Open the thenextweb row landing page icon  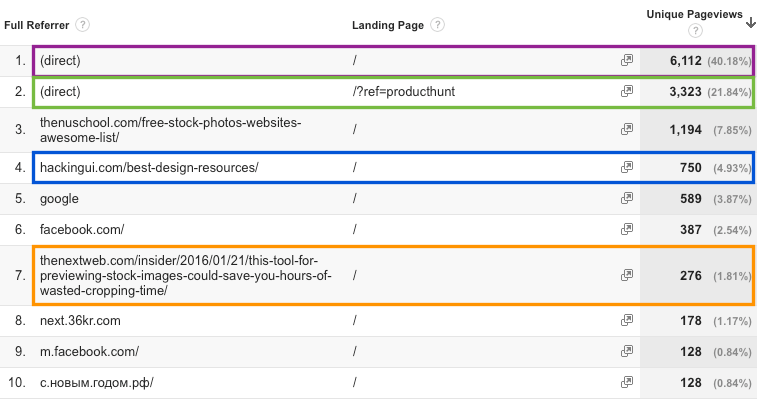(627, 274)
